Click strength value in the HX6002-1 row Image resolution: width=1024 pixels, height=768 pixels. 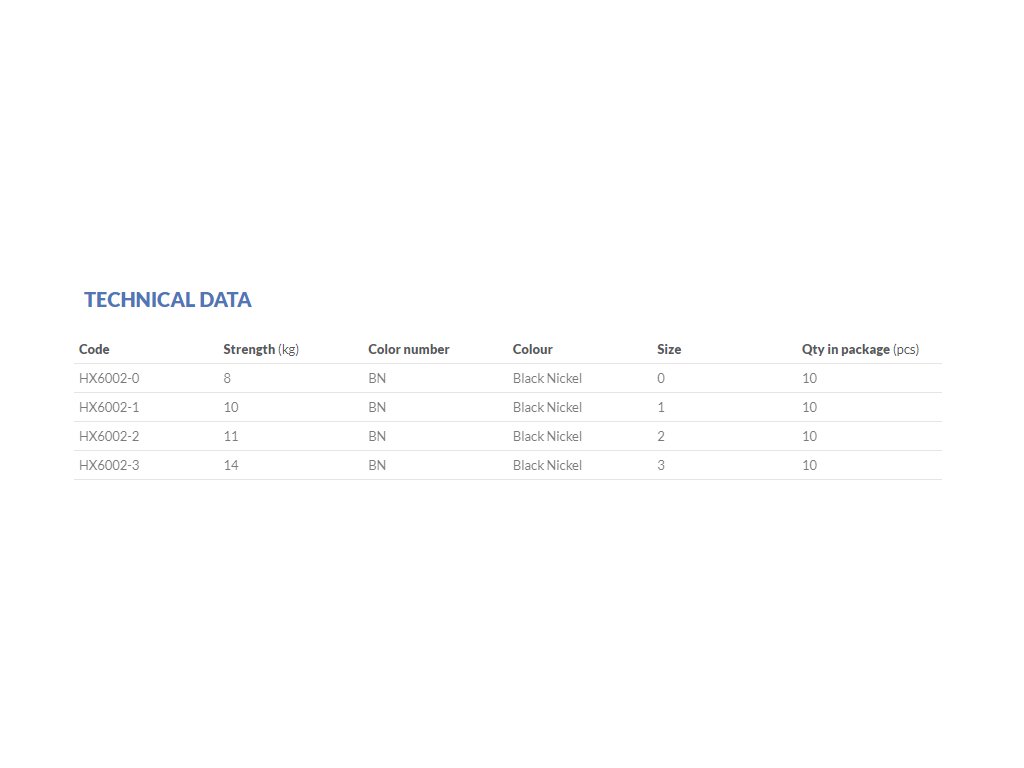231,407
